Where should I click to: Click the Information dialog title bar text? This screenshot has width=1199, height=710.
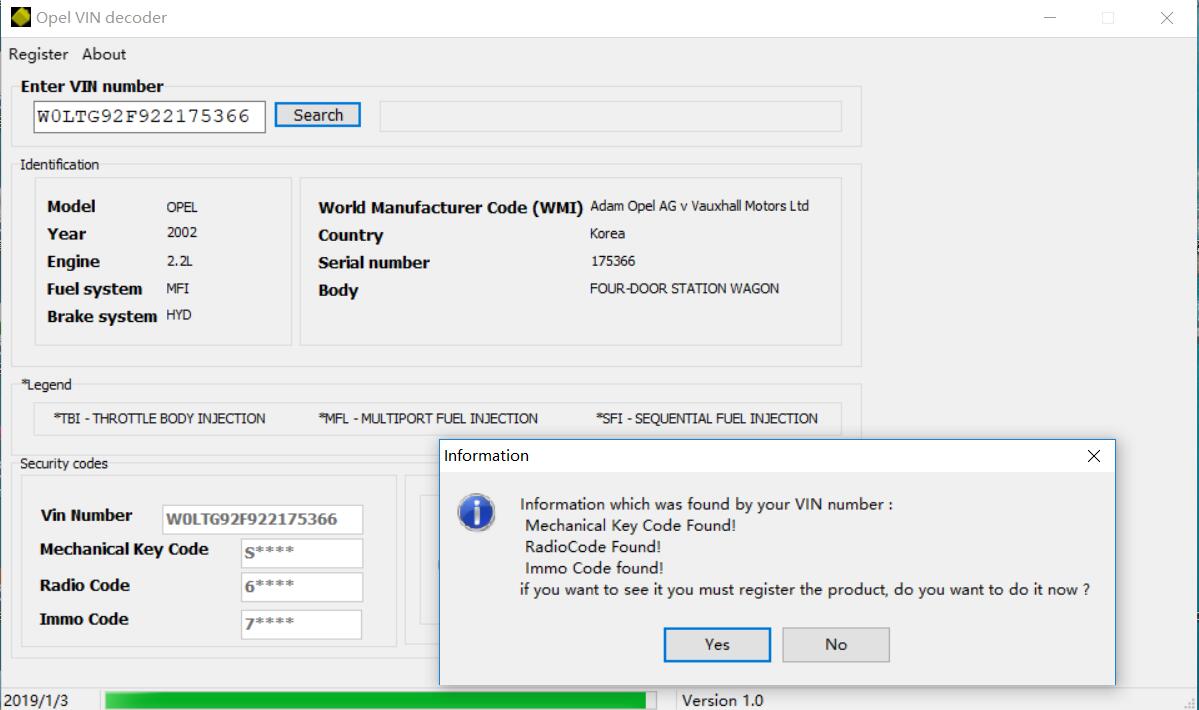pos(486,456)
